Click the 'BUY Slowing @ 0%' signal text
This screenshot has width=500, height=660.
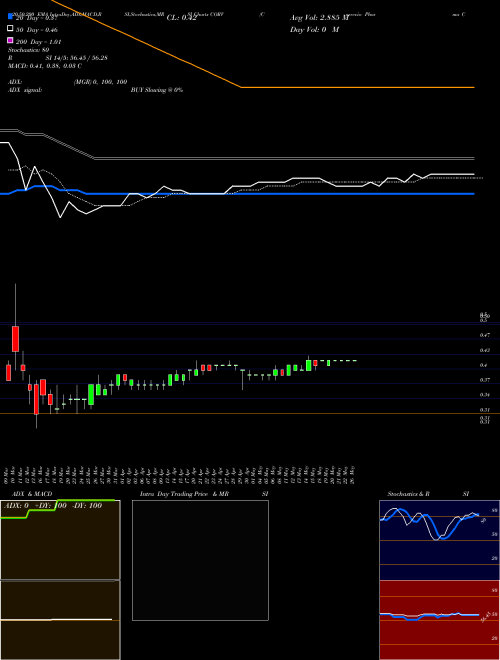157,90
